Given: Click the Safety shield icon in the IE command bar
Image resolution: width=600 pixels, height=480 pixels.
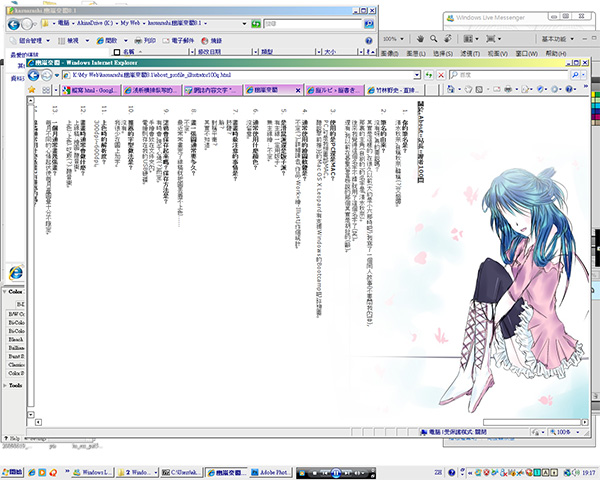Looking at the screenshot, I should (540, 90).
